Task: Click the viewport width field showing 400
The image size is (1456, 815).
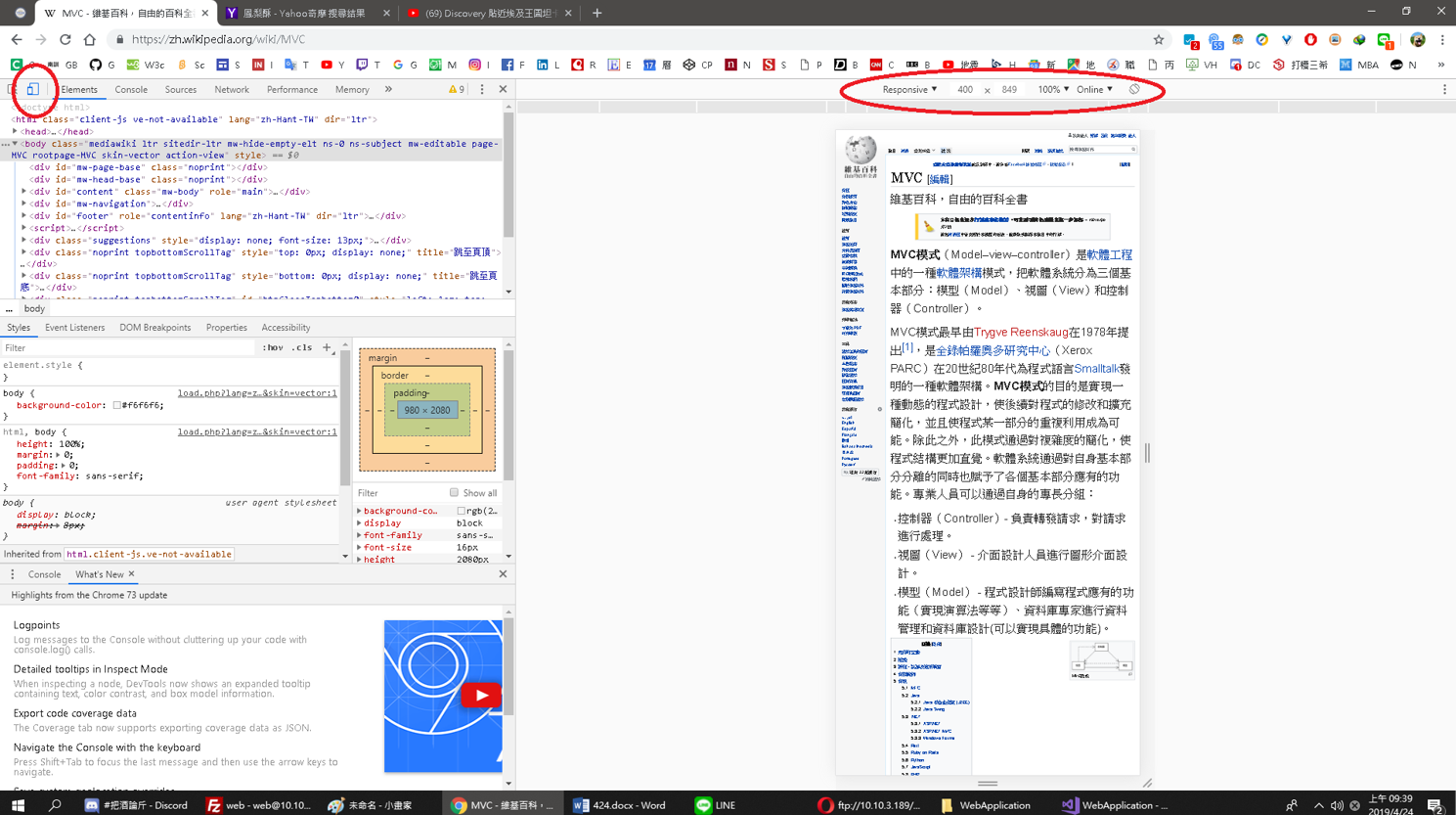Action: point(965,89)
